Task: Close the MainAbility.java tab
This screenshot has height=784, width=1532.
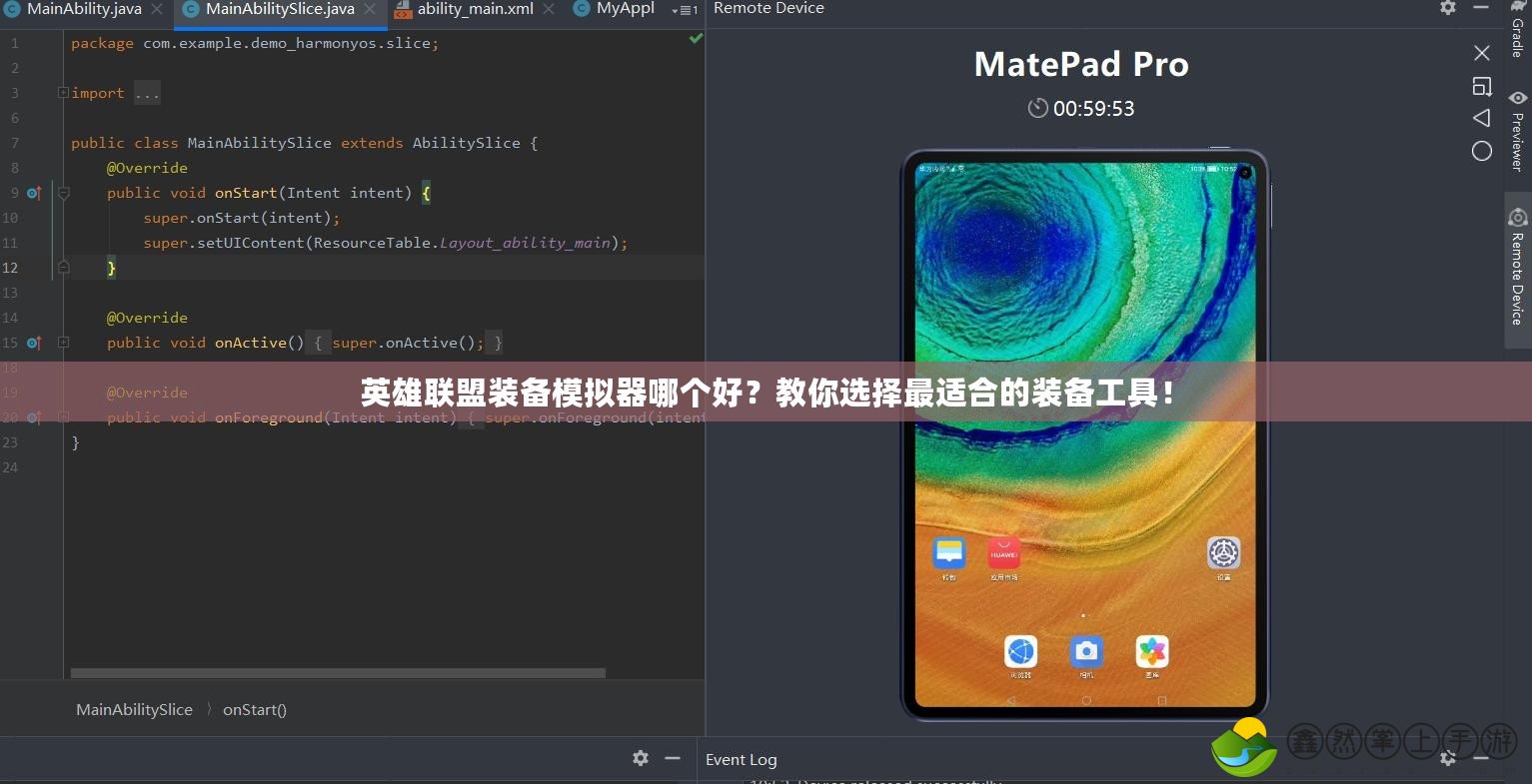Action: pyautogui.click(x=157, y=9)
